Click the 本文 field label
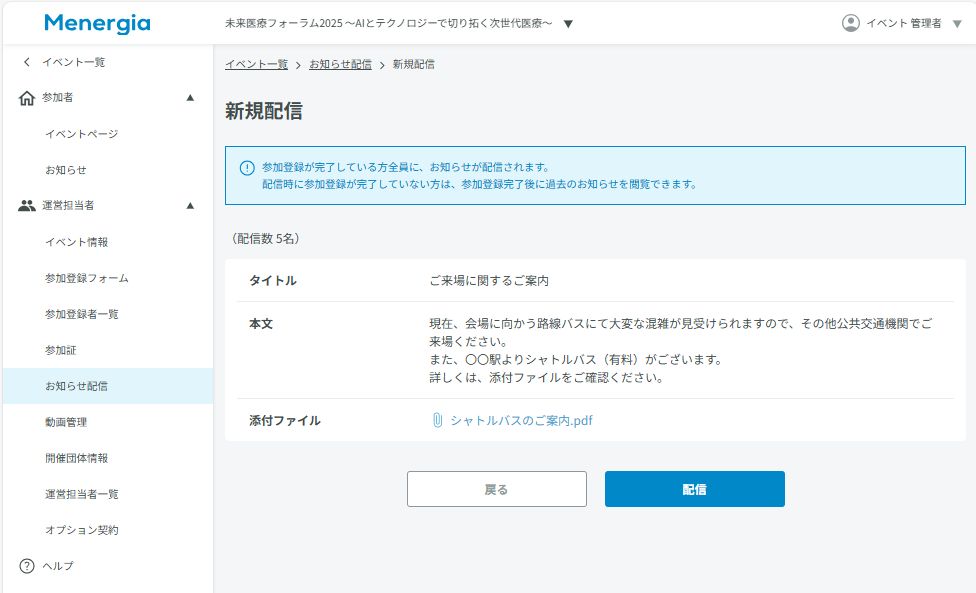 click(x=261, y=324)
